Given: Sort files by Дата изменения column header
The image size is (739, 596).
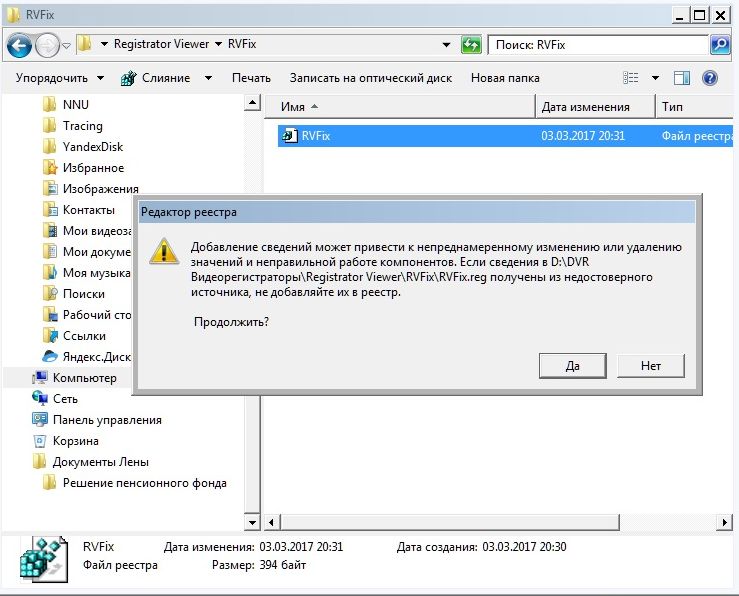Looking at the screenshot, I should (585, 107).
